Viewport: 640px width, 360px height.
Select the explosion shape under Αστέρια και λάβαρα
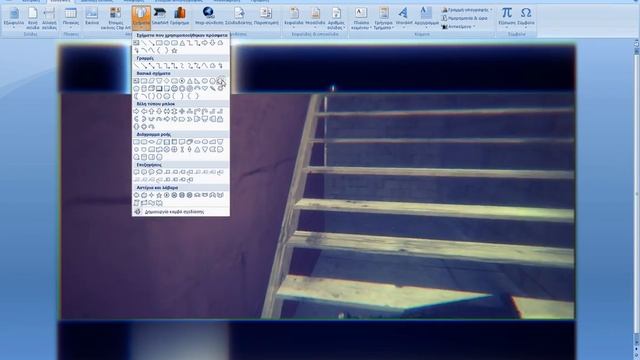tap(136, 195)
